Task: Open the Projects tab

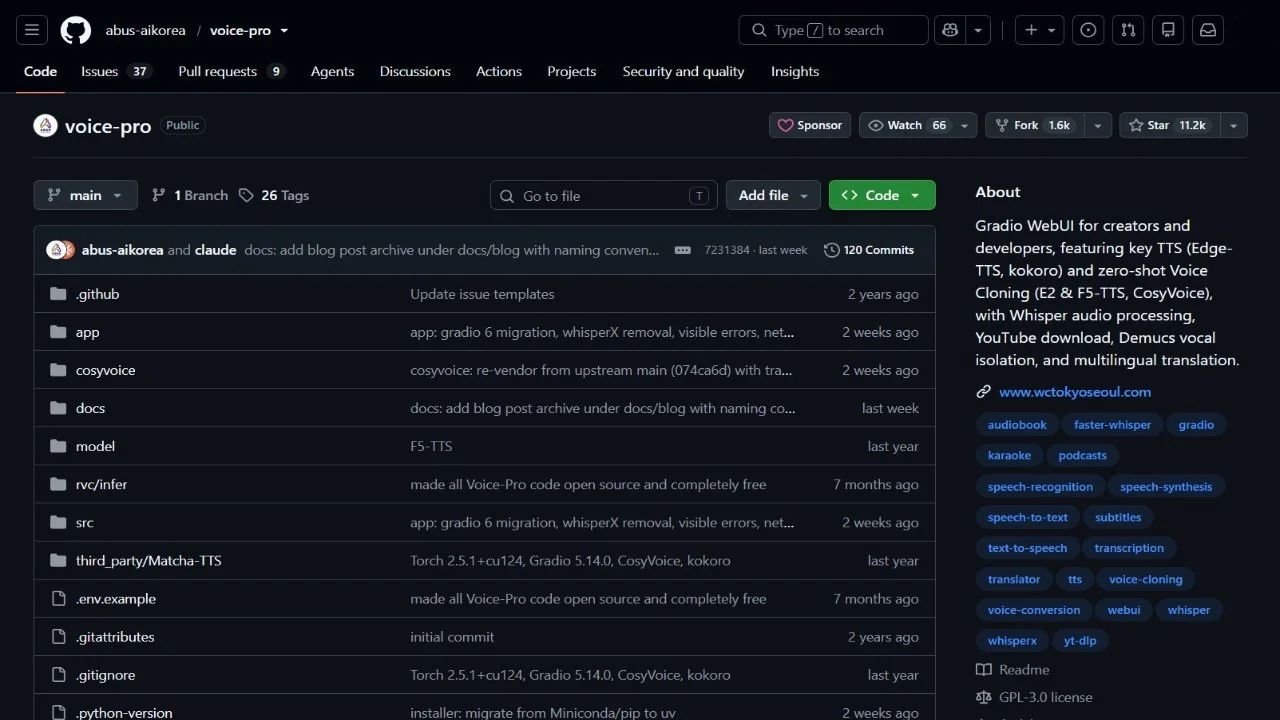Action: 572,71
